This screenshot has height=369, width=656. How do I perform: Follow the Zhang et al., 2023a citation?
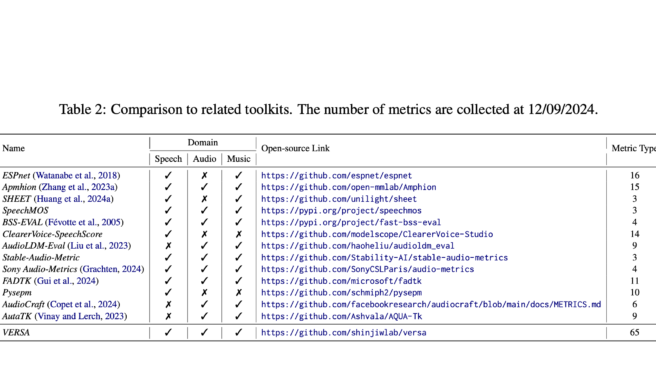[x=78, y=187]
